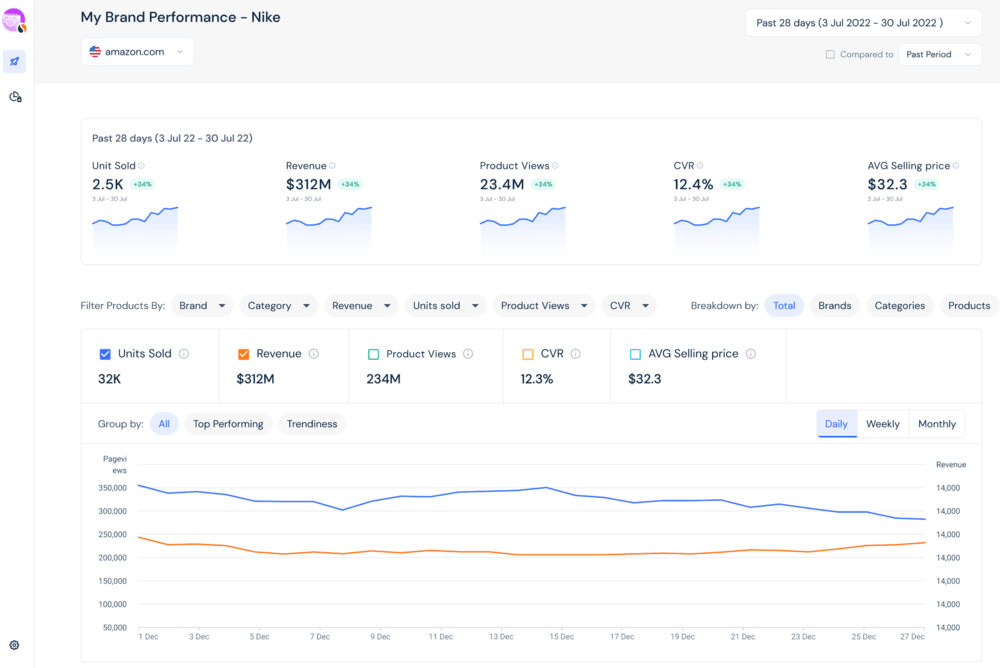Expand the Brand filter dropdown
Screen dimensions: 1000x668
tap(202, 306)
